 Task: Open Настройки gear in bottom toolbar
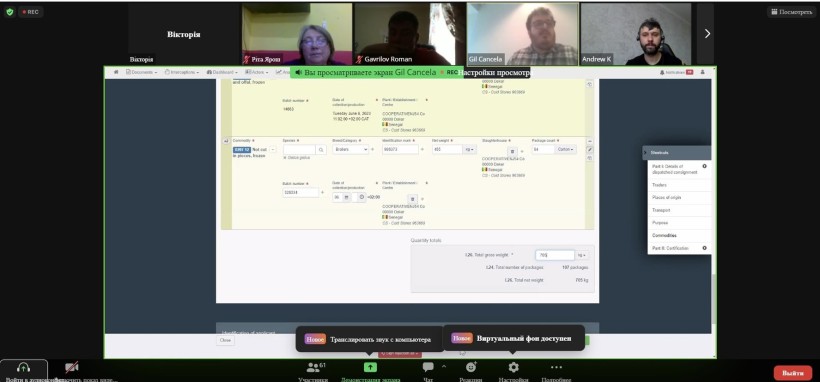(514, 367)
